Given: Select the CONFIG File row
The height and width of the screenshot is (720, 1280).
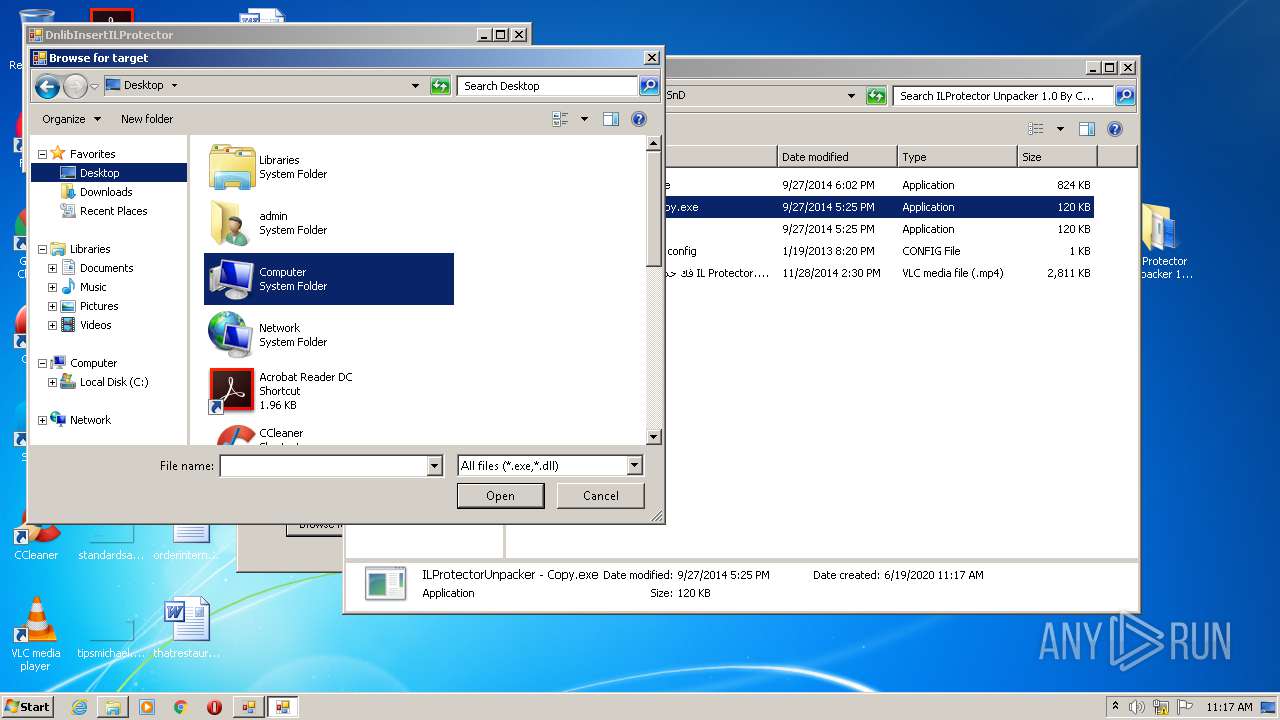Looking at the screenshot, I should pyautogui.click(x=880, y=251).
